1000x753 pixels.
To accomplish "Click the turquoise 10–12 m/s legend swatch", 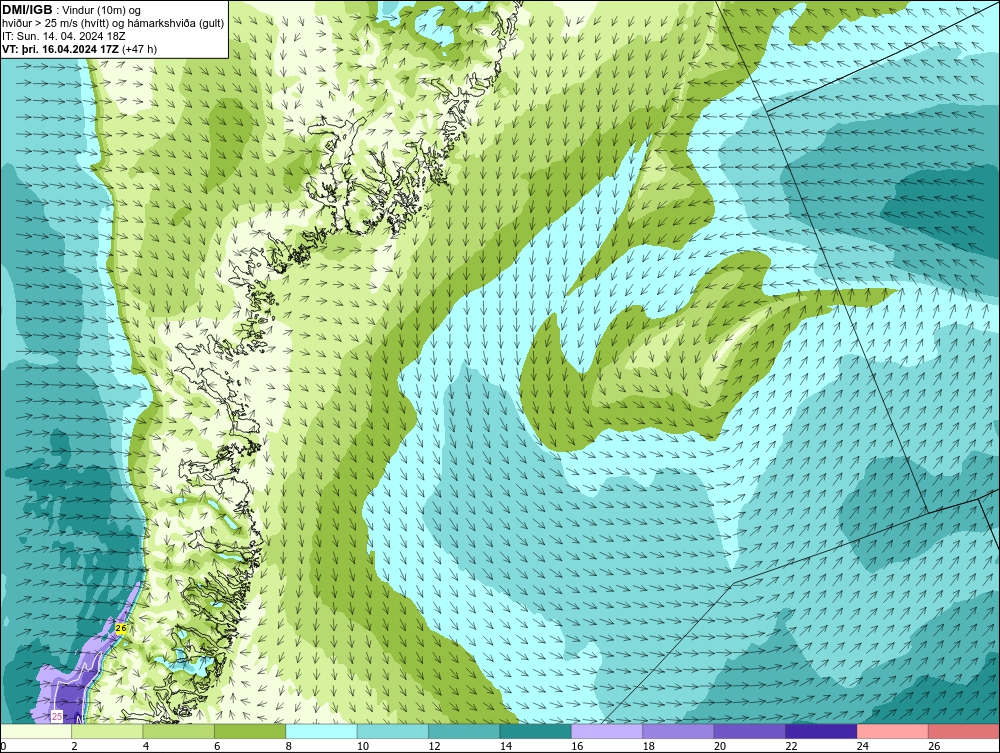I will coord(393,731).
